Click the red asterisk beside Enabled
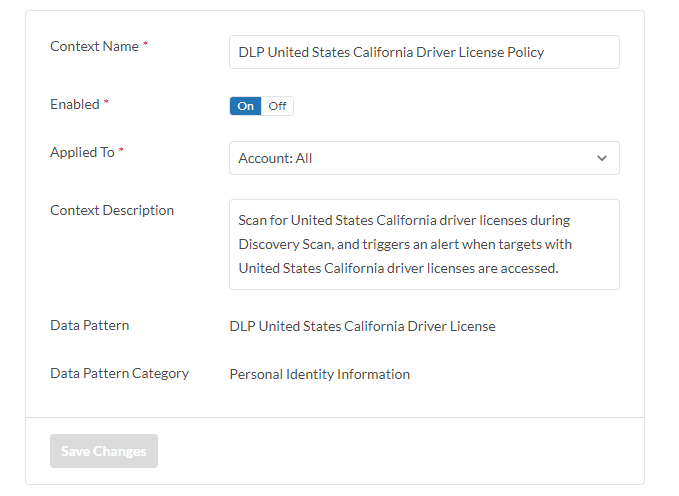Viewport: 679px width, 496px height. point(107,103)
